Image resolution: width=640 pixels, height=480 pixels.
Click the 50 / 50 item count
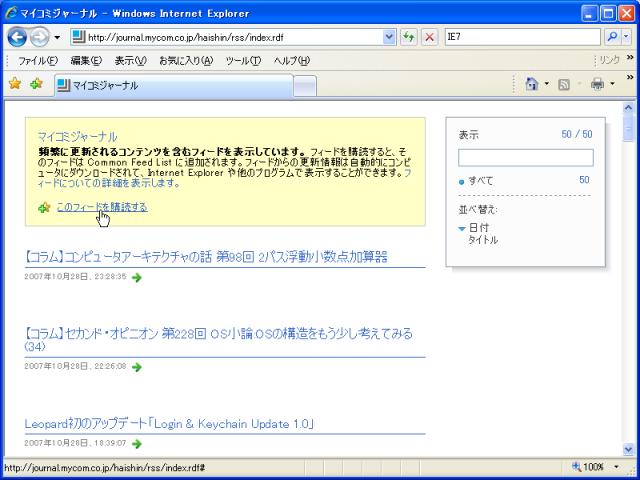pos(577,134)
